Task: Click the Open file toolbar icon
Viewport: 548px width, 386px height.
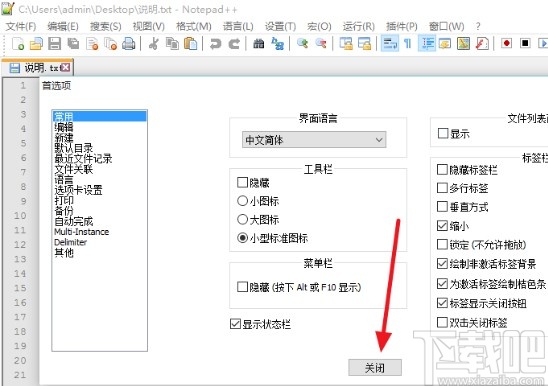Action: click(x=36, y=44)
